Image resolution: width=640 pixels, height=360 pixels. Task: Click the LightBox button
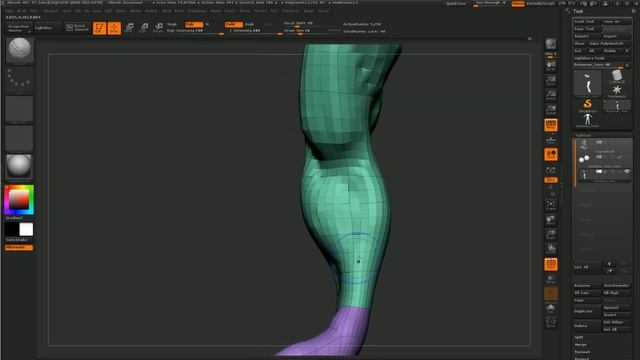point(47,28)
